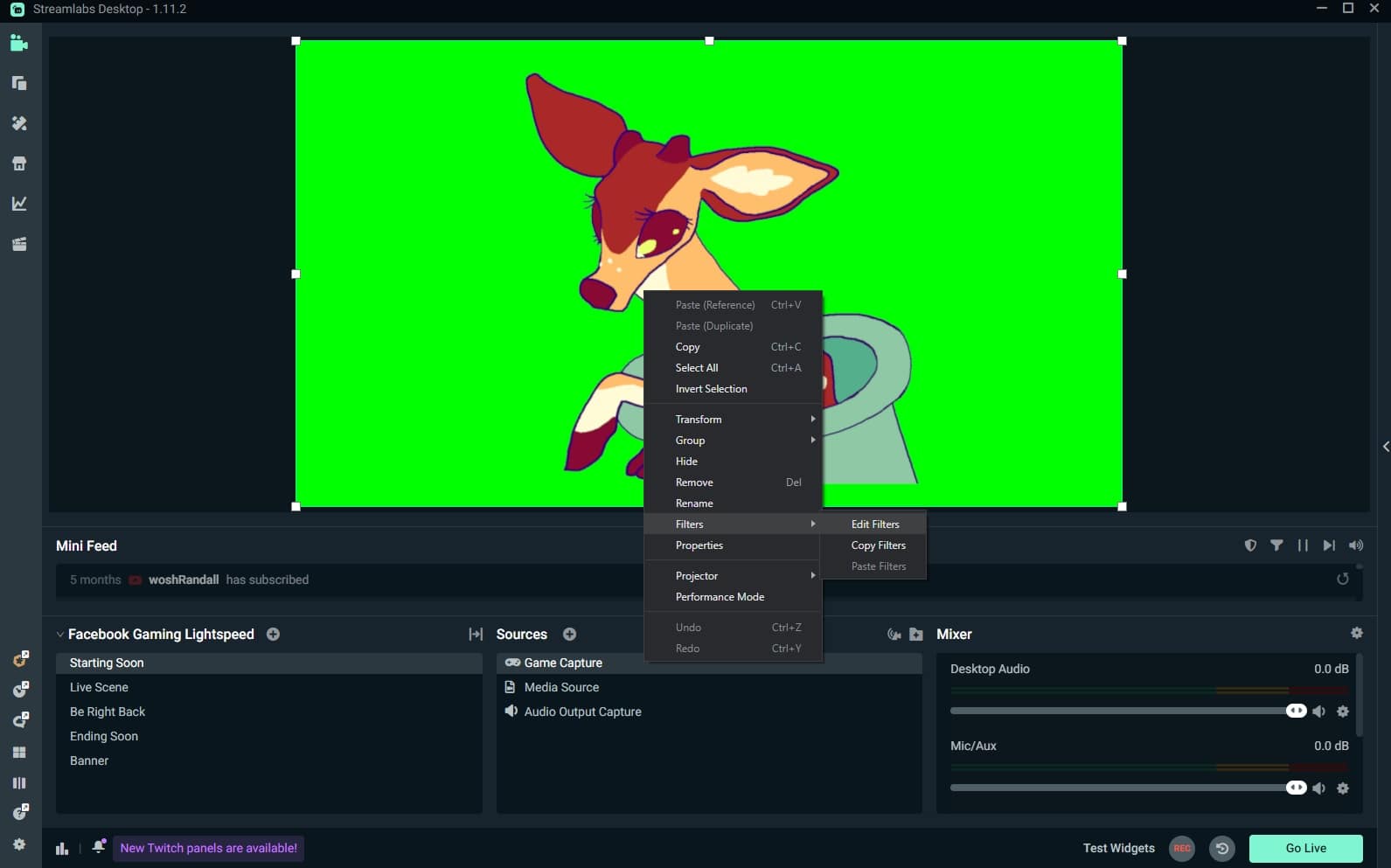The height and width of the screenshot is (868, 1391).
Task: Adjust the Desktop Audio volume slider
Action: [x=1296, y=711]
